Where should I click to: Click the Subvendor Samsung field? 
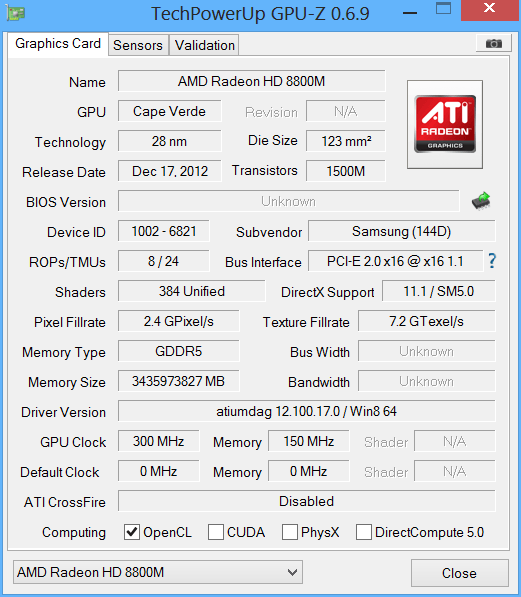[x=402, y=231]
